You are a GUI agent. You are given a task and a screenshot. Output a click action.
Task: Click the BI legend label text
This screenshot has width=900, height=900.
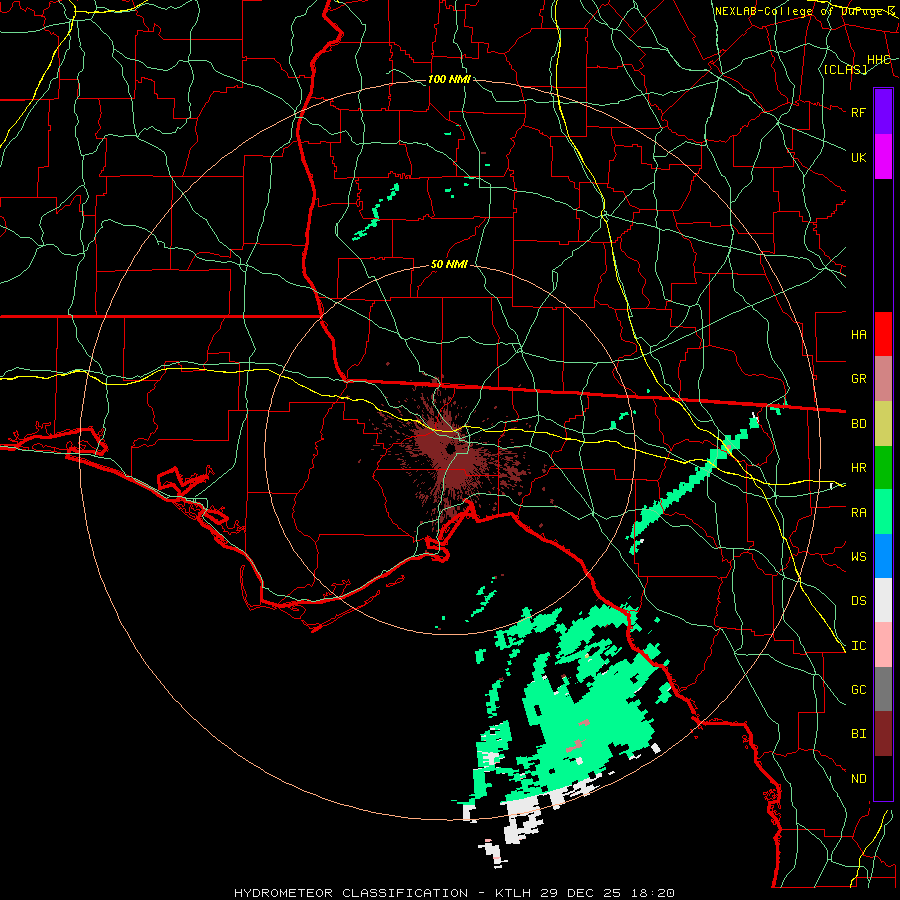pyautogui.click(x=859, y=734)
